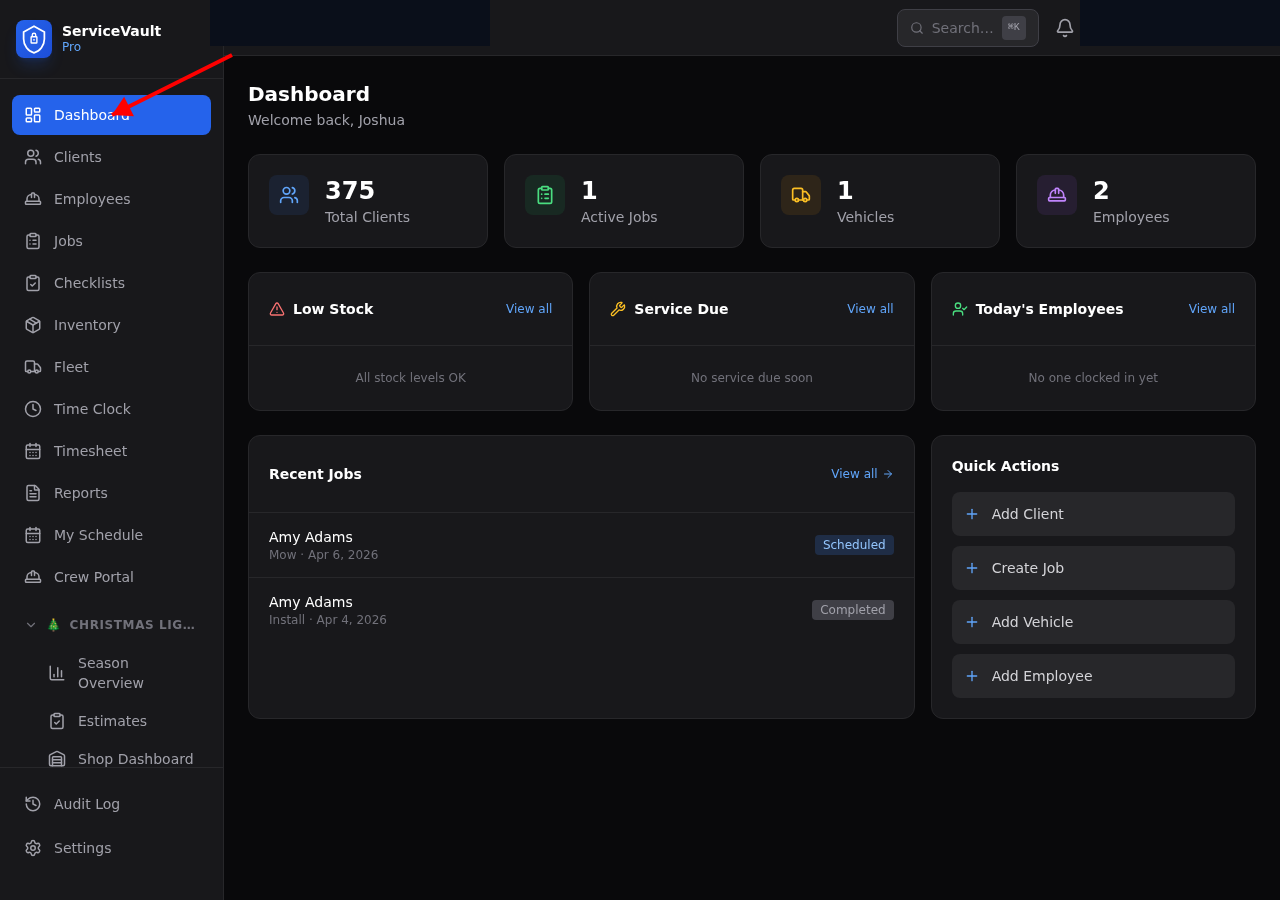
Task: Open the Inventory section from the sidebar
Action: [x=87, y=325]
